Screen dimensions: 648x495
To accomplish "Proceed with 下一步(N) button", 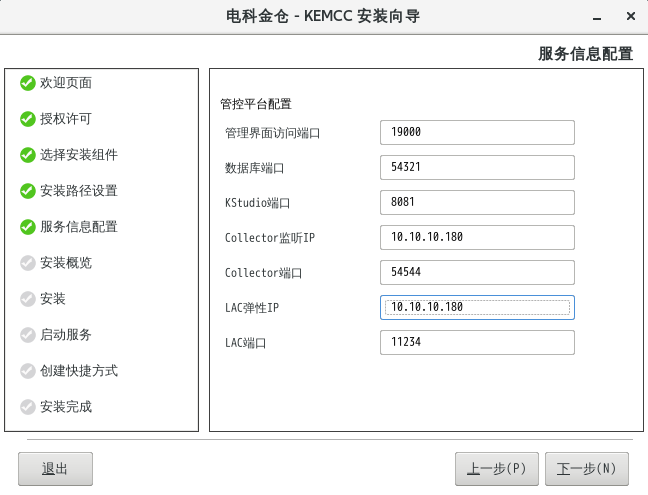I will pos(587,469).
